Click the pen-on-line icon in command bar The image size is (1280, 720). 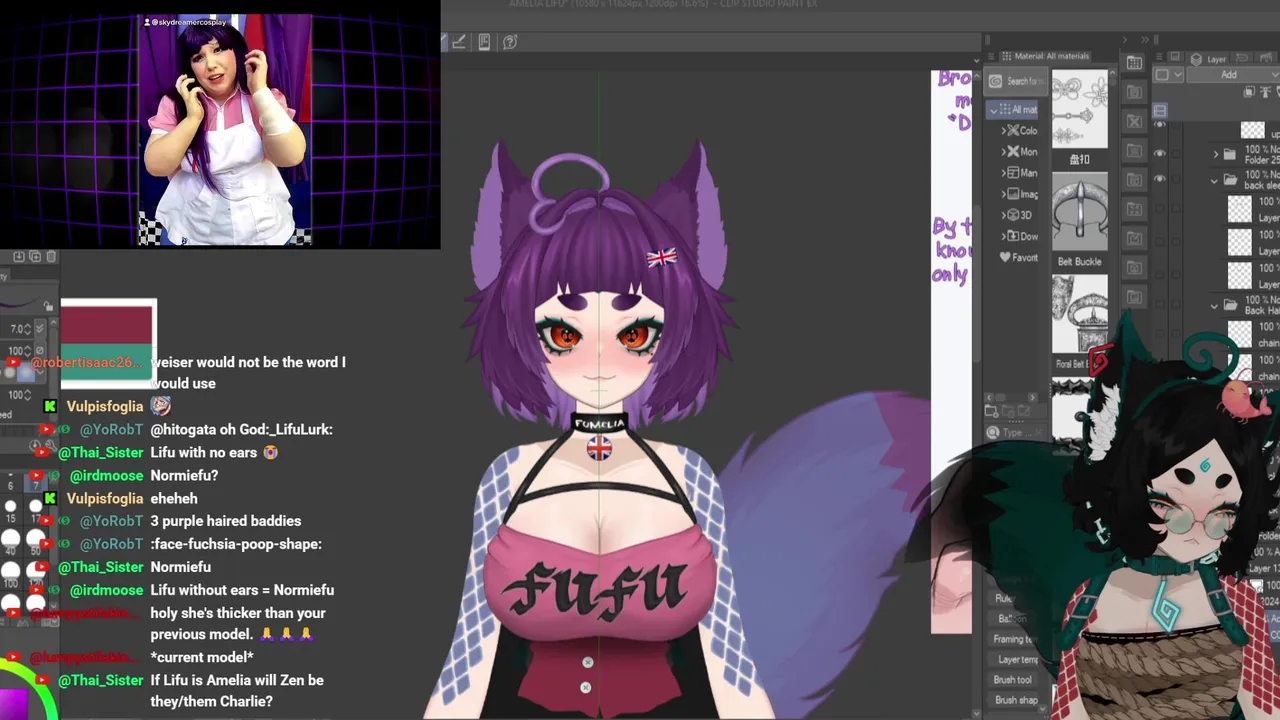pos(458,42)
